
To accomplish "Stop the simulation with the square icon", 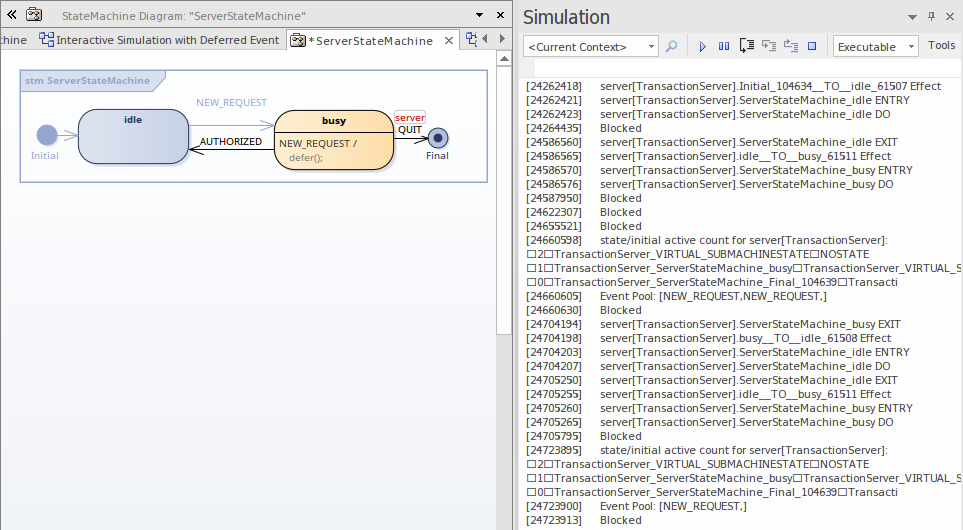I will (x=812, y=47).
